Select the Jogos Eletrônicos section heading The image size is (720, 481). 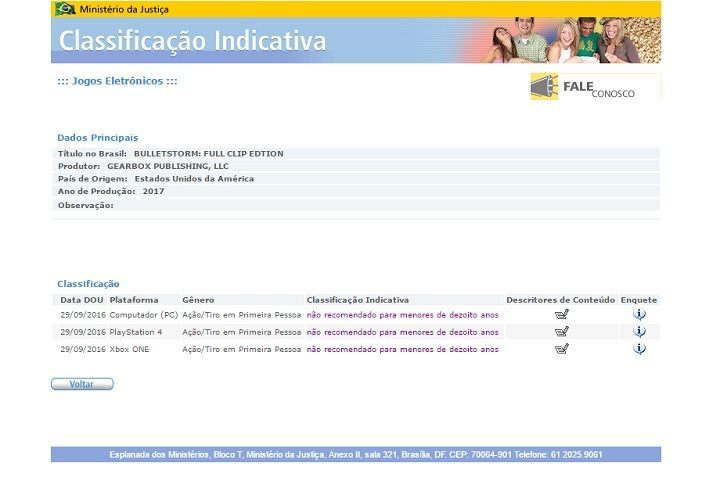click(117, 81)
